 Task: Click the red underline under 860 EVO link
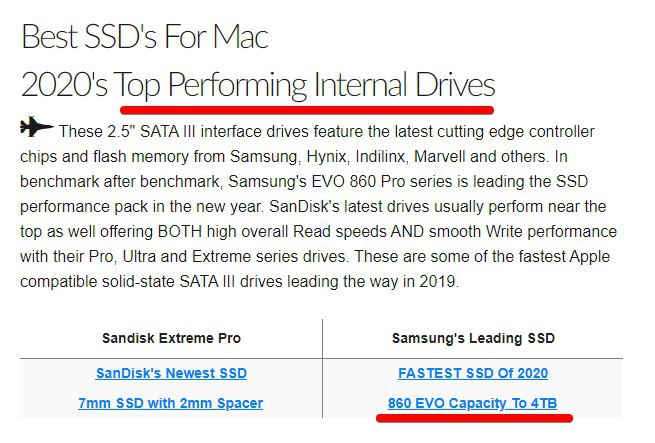[x=473, y=417]
